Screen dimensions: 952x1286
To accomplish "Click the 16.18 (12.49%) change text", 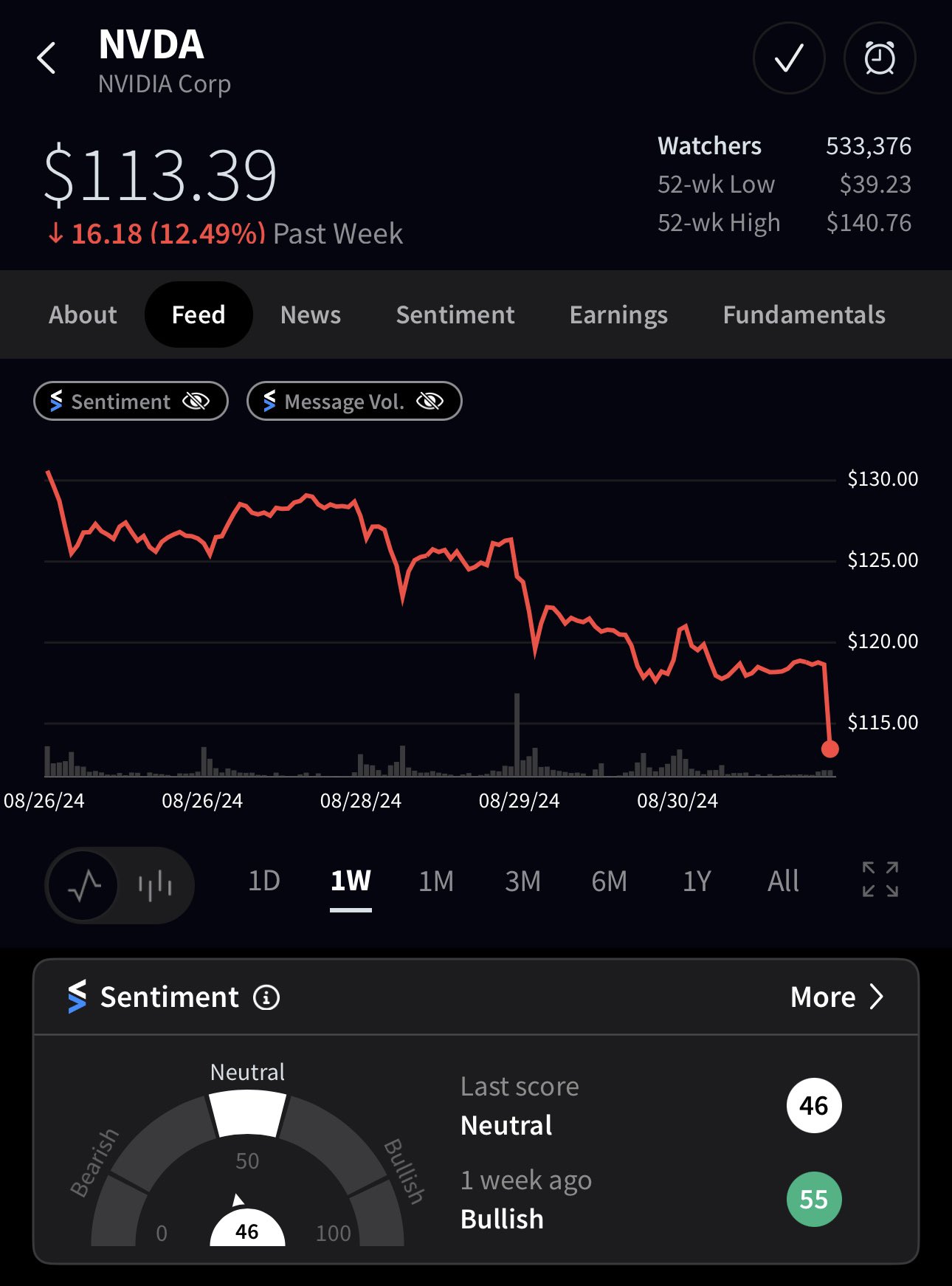I will pyautogui.click(x=168, y=234).
